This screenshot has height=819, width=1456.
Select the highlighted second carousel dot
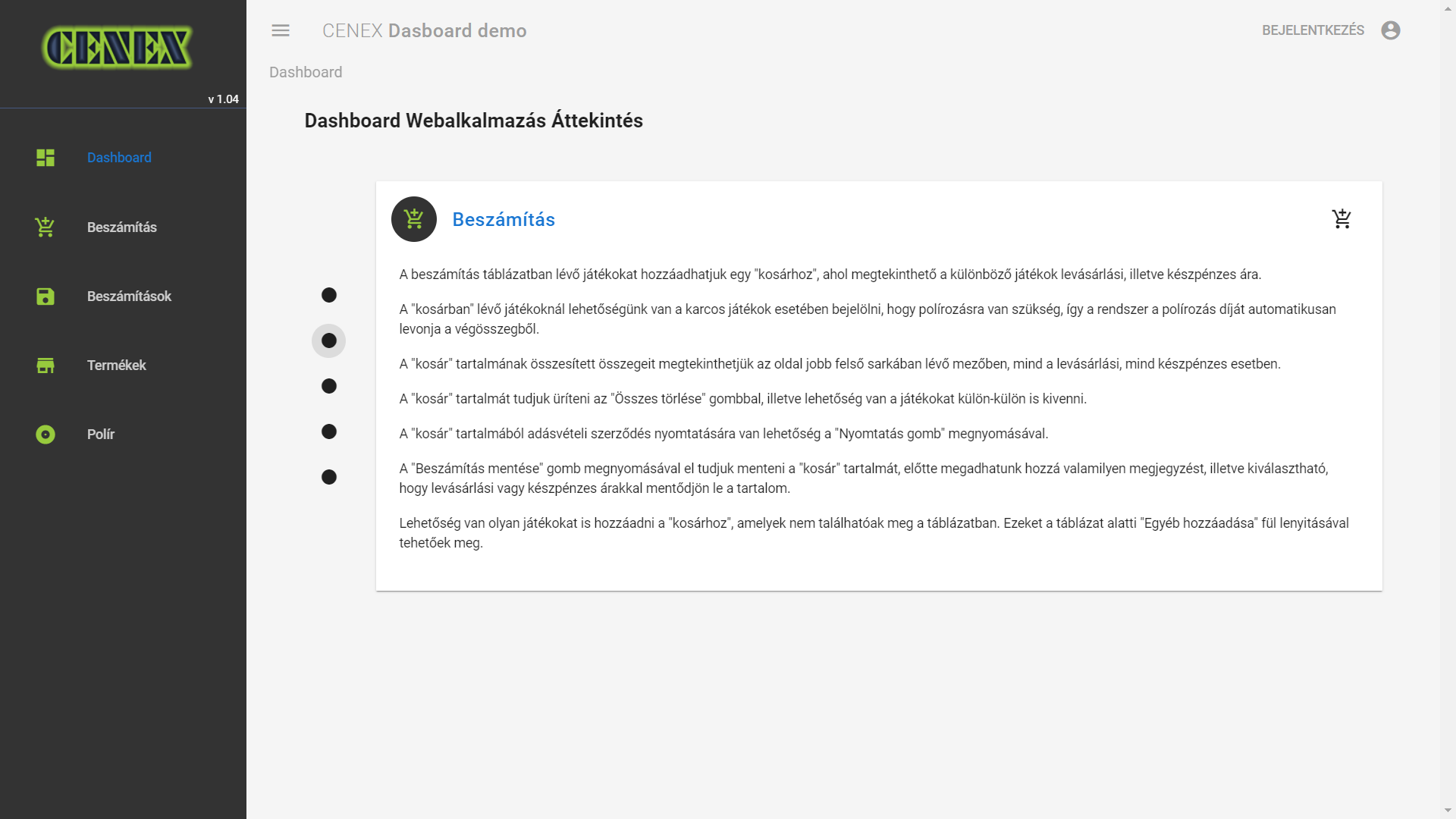point(329,340)
